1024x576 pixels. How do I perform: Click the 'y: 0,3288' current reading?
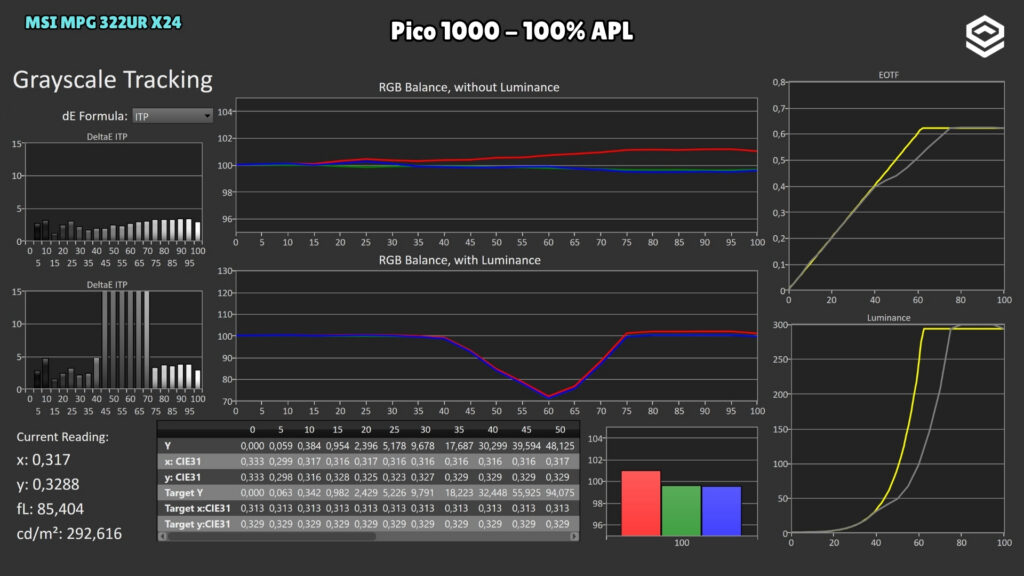[x=48, y=485]
